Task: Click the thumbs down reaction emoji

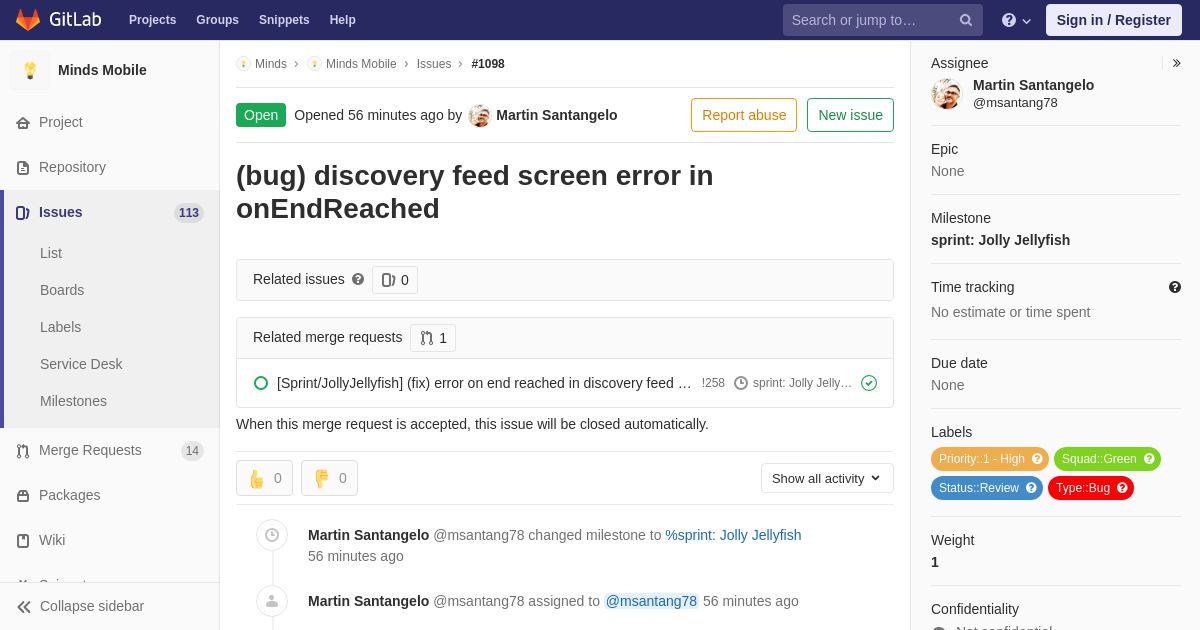Action: click(322, 478)
